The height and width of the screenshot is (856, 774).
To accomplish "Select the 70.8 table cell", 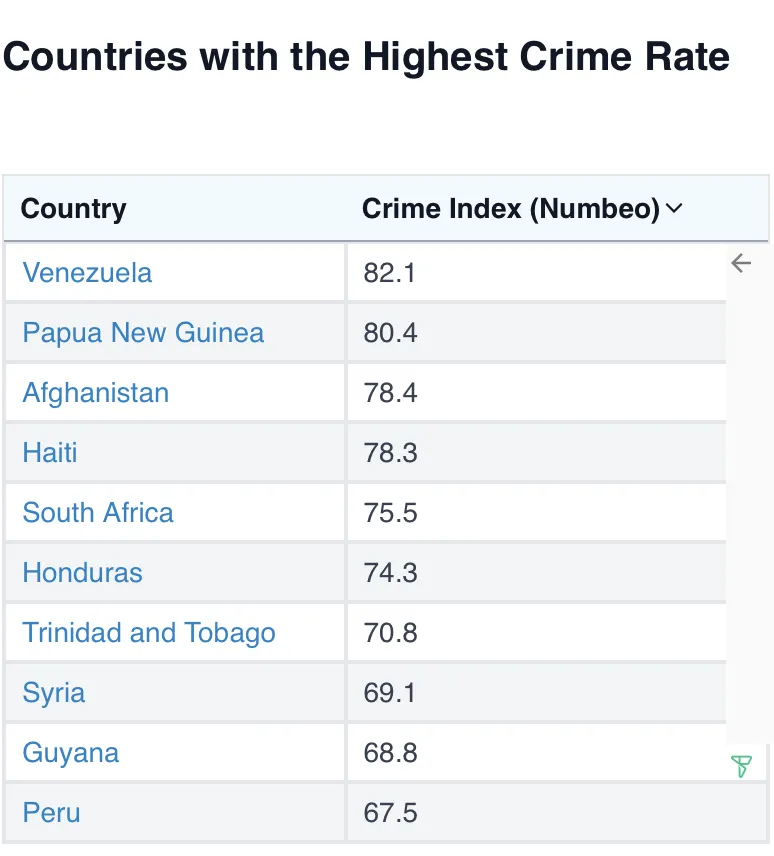I will click(391, 633).
